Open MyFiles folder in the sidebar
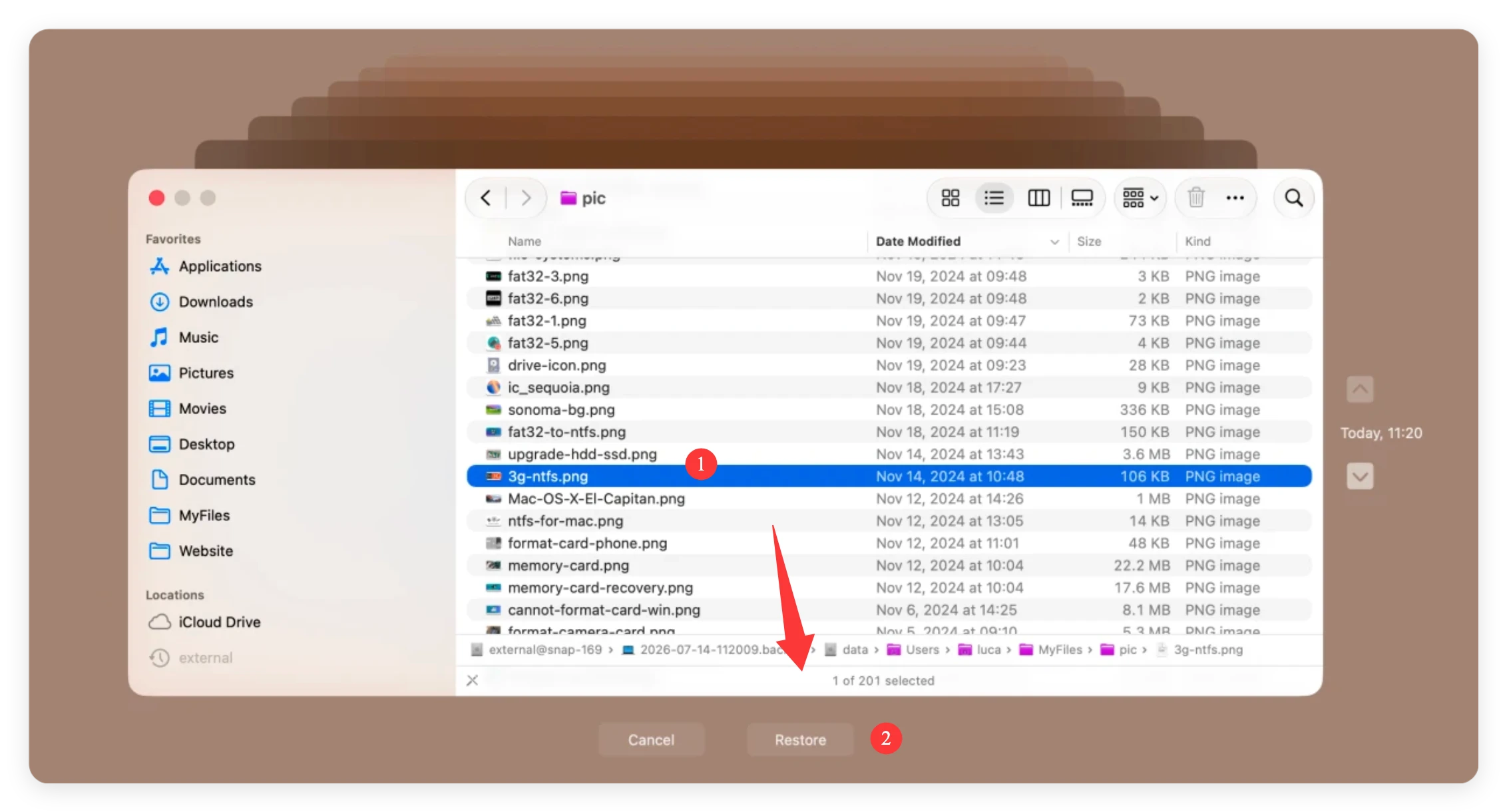The height and width of the screenshot is (812, 1507). [190, 515]
